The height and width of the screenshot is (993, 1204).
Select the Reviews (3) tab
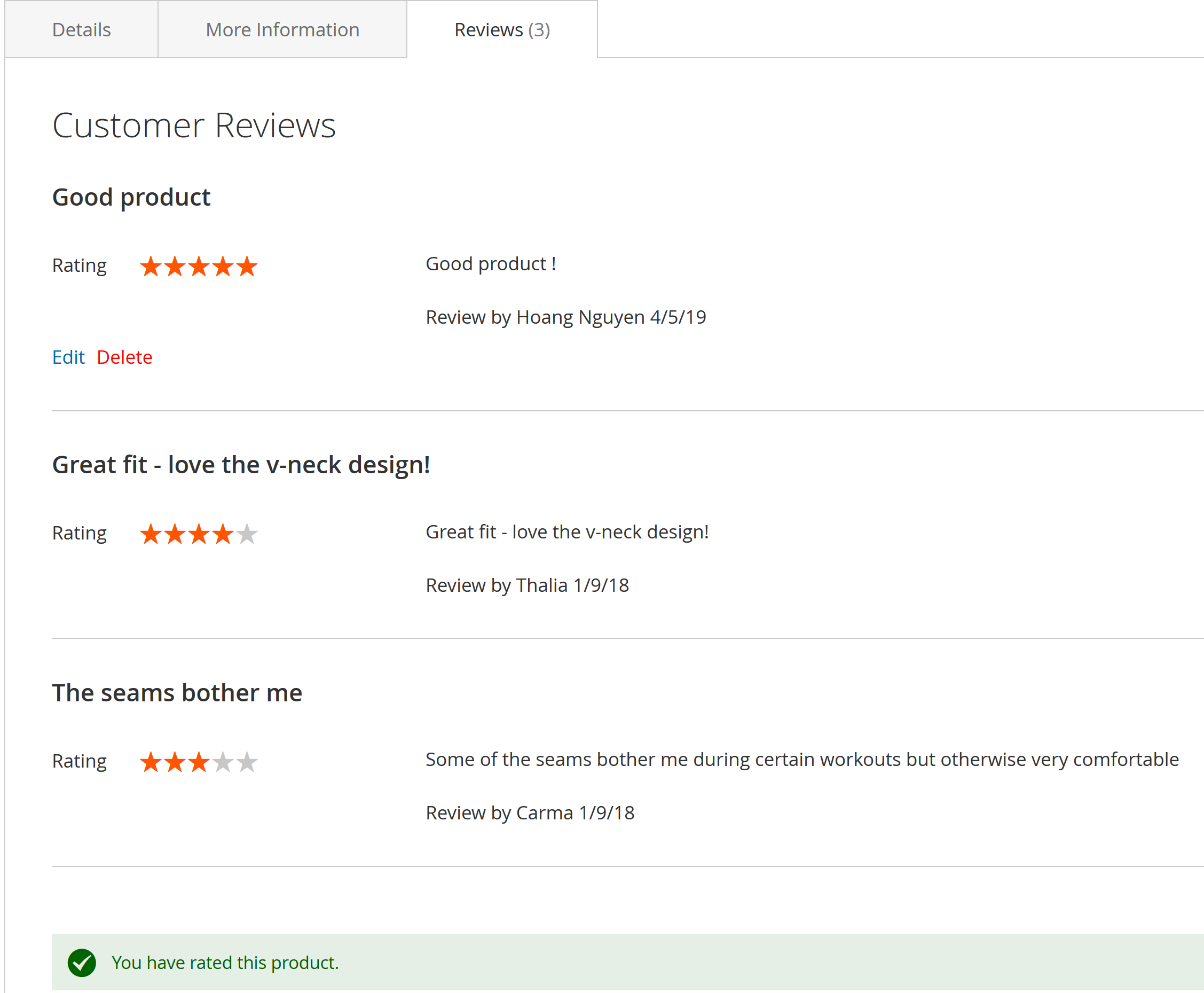coord(502,29)
